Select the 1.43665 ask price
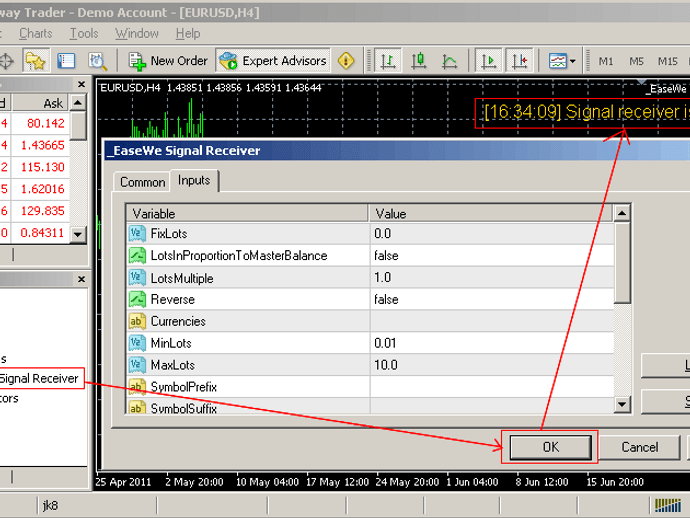Image resolution: width=690 pixels, height=518 pixels. [x=43, y=145]
